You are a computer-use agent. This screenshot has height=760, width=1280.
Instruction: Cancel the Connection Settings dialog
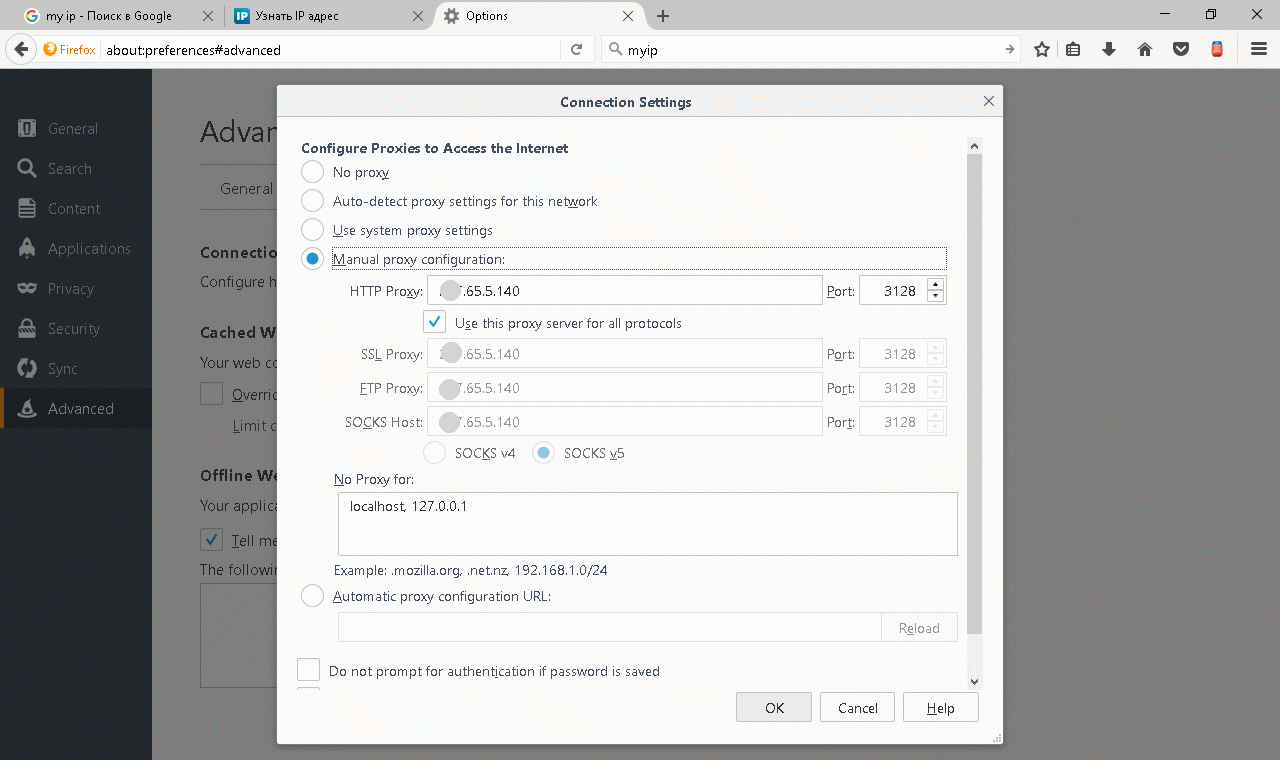(x=857, y=707)
